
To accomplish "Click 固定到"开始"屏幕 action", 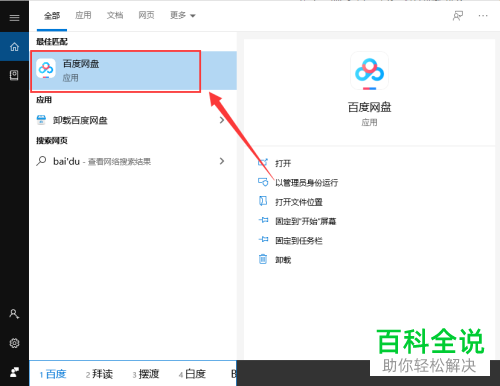I will pos(306,221).
